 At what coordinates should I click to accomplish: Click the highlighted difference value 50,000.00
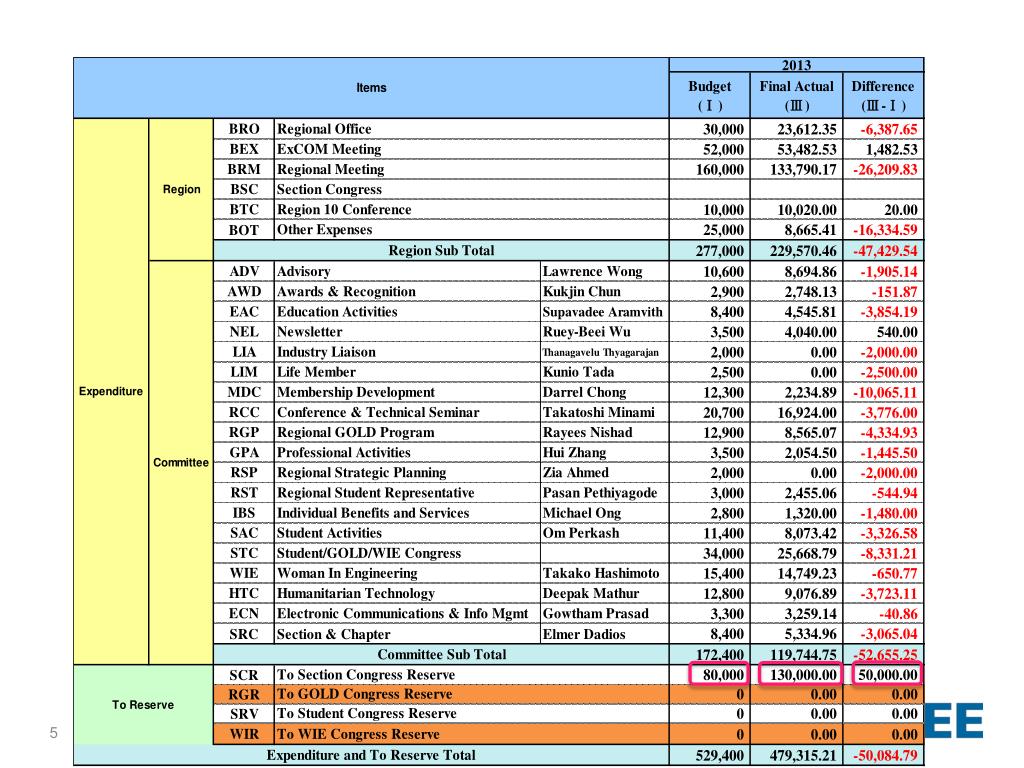click(x=887, y=675)
